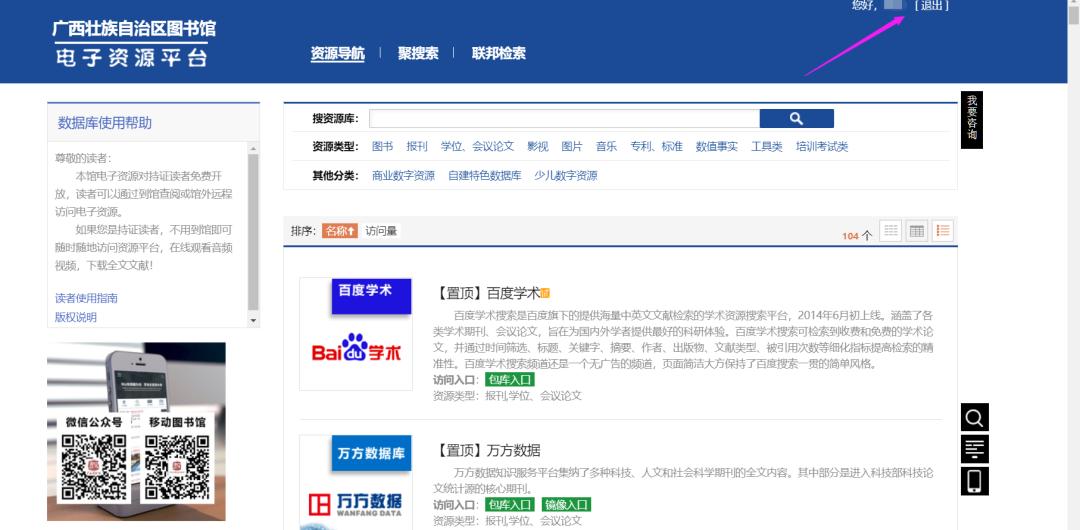Viewport: 1080px width, 530px height.
Task: Filter resources by 影视 type
Action: click(x=538, y=147)
